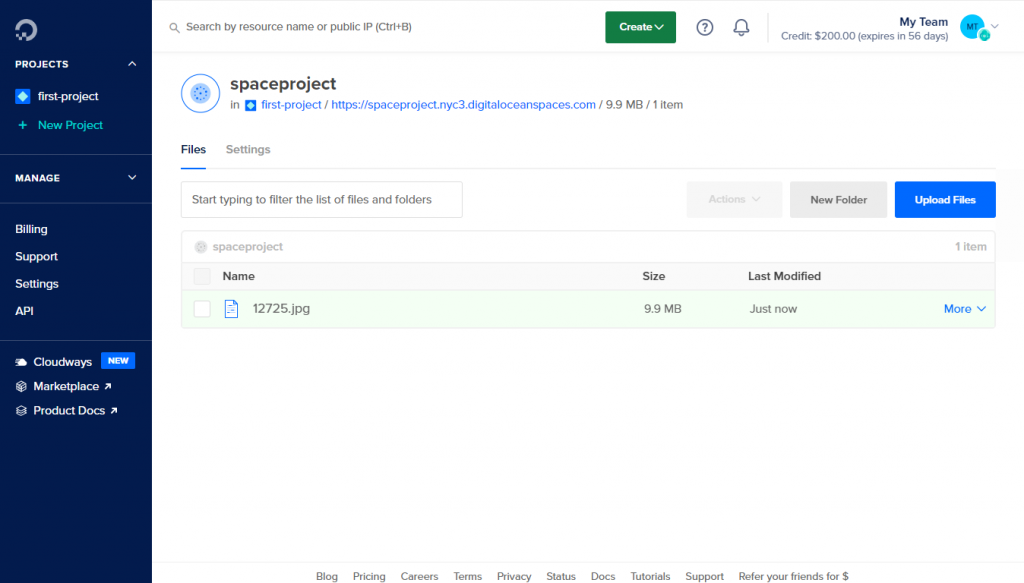Screen dimensions: 1024x583
Task: Click the DigitalOcean logo
Action: 26,28
